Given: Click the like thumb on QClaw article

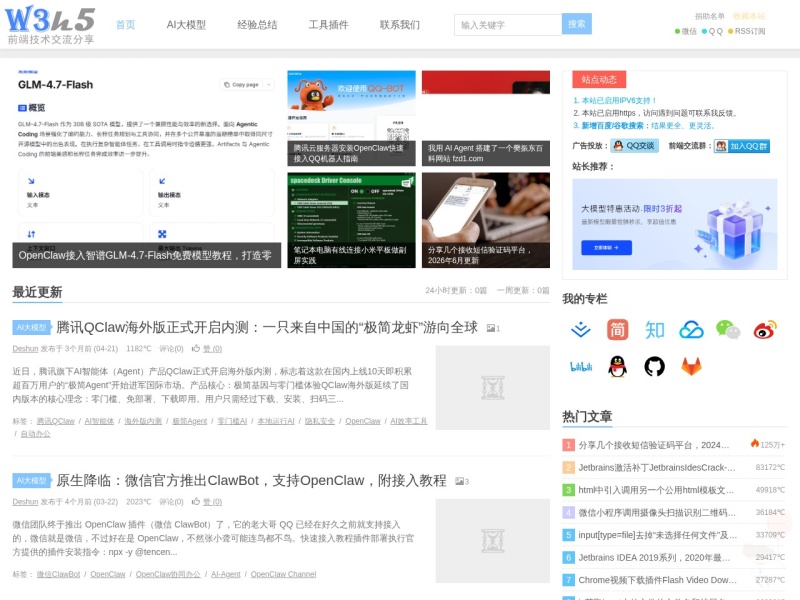Looking at the screenshot, I should (x=195, y=348).
